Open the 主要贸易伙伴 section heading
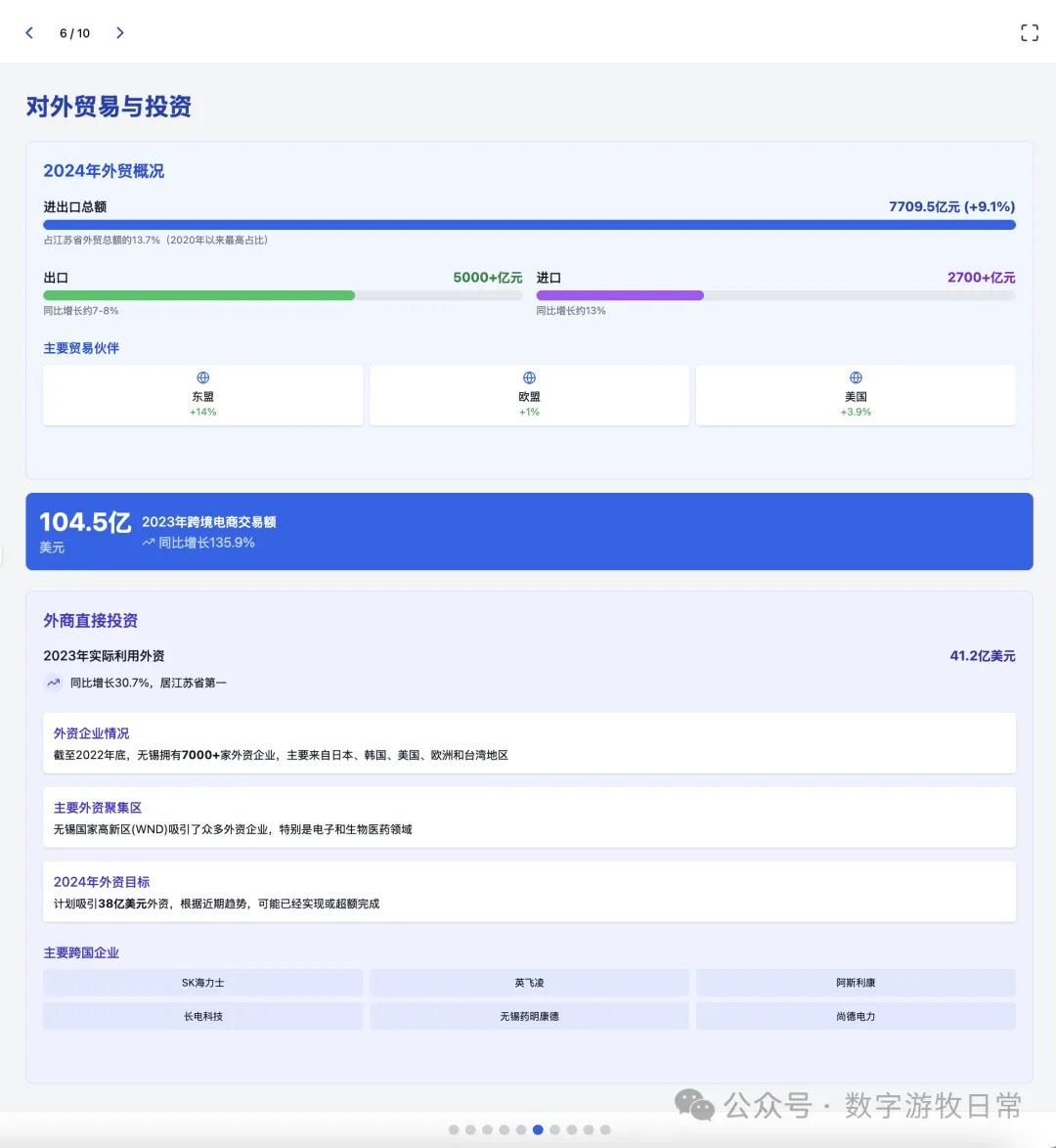 81,348
